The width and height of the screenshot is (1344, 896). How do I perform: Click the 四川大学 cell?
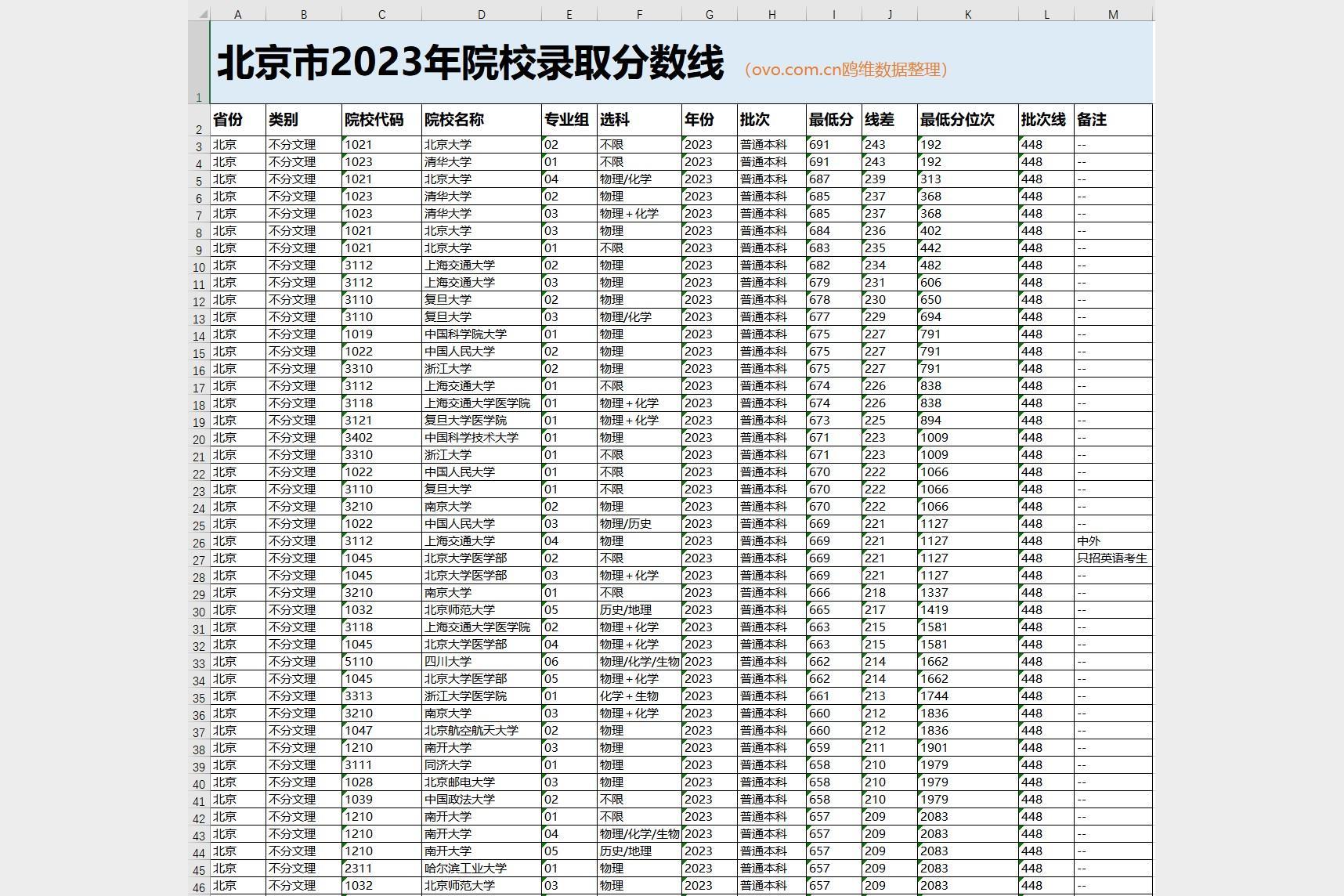pyautogui.click(x=482, y=662)
